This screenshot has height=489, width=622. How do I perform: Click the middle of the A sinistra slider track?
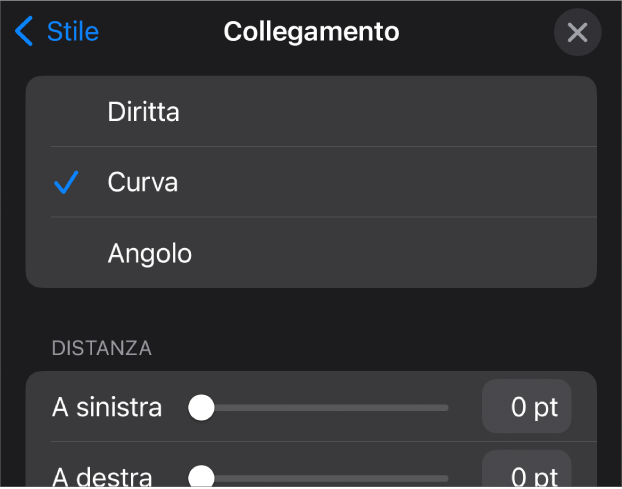click(325, 408)
